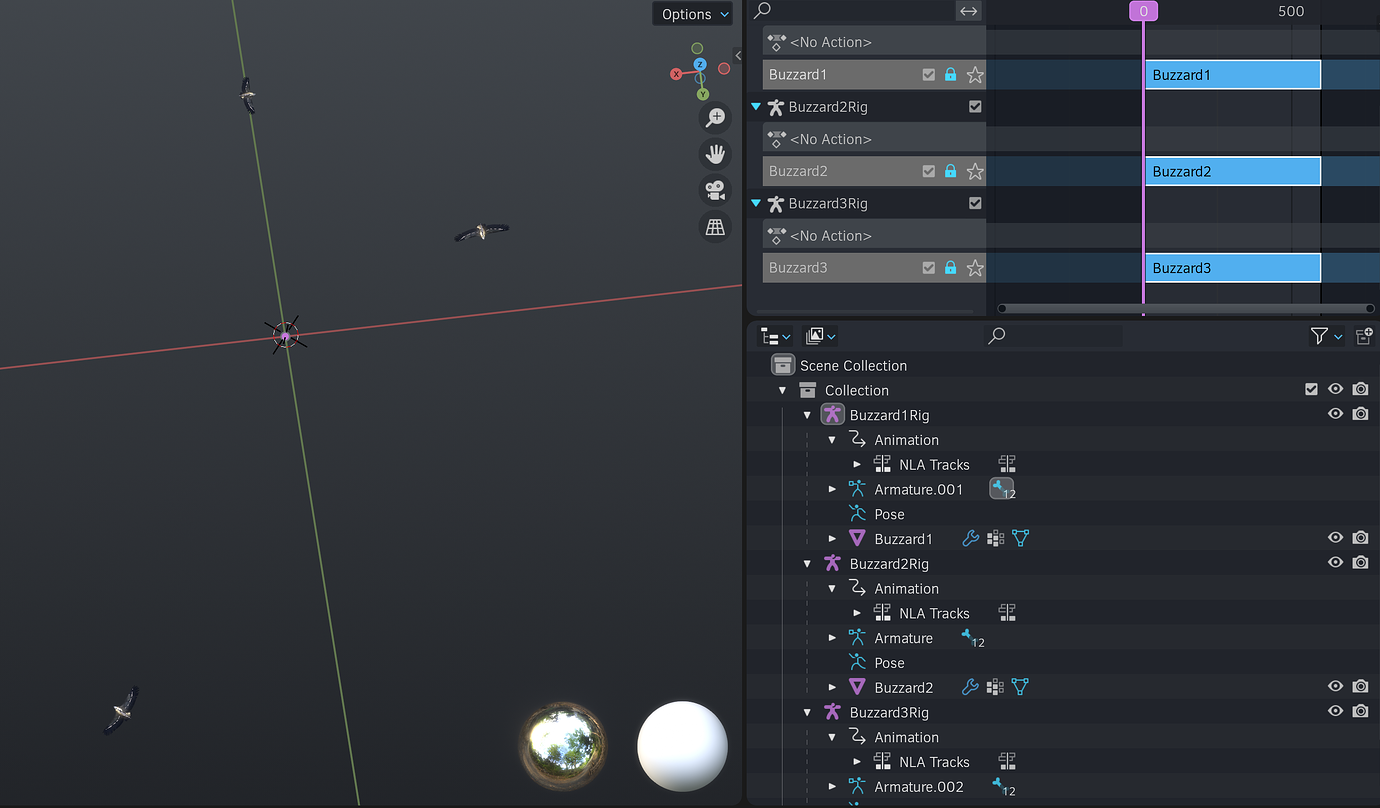Hide Buzzard1Rig with its eye icon
Viewport: 1380px width, 808px height.
1335,414
